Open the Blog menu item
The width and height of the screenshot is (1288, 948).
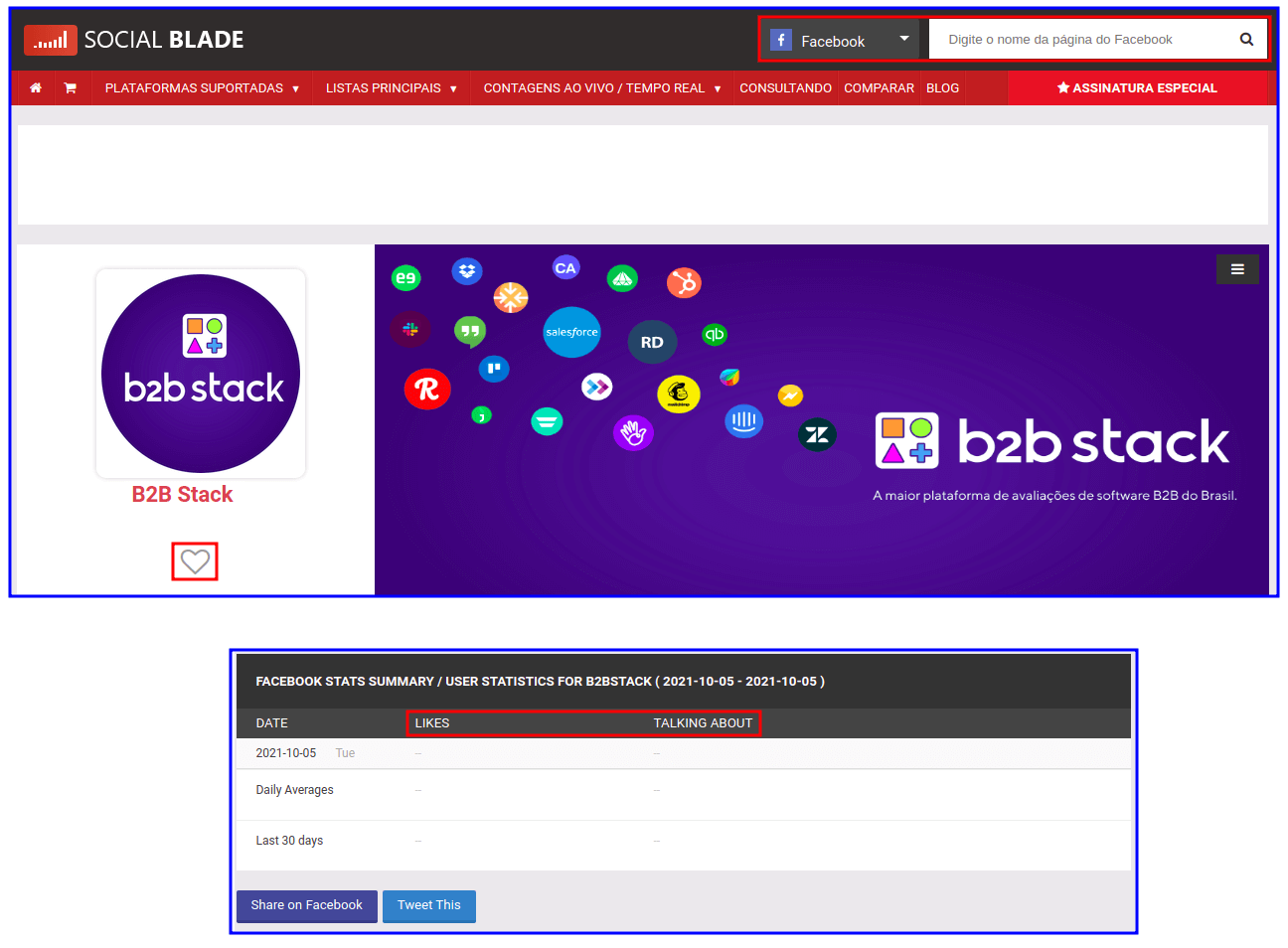coord(942,87)
